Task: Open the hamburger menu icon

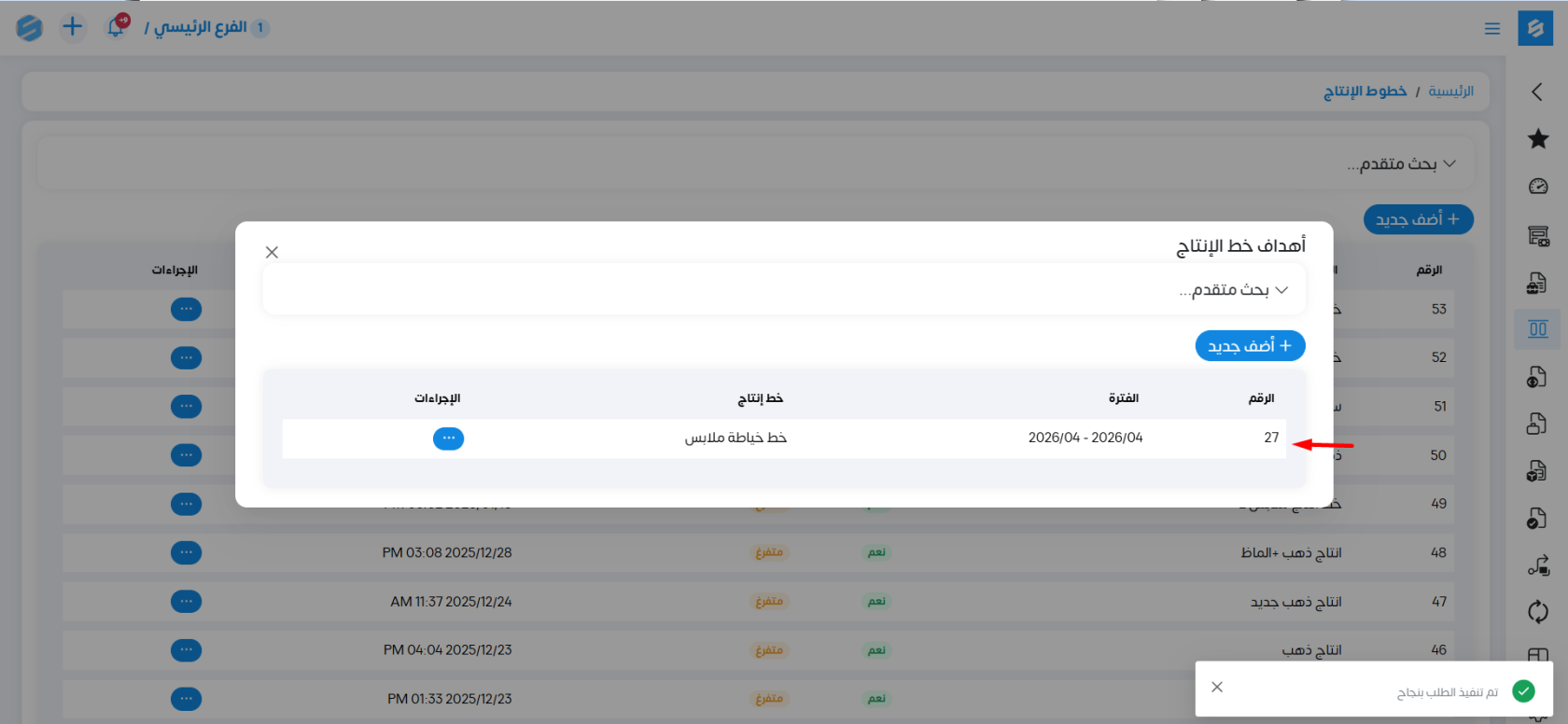Action: (x=1491, y=29)
